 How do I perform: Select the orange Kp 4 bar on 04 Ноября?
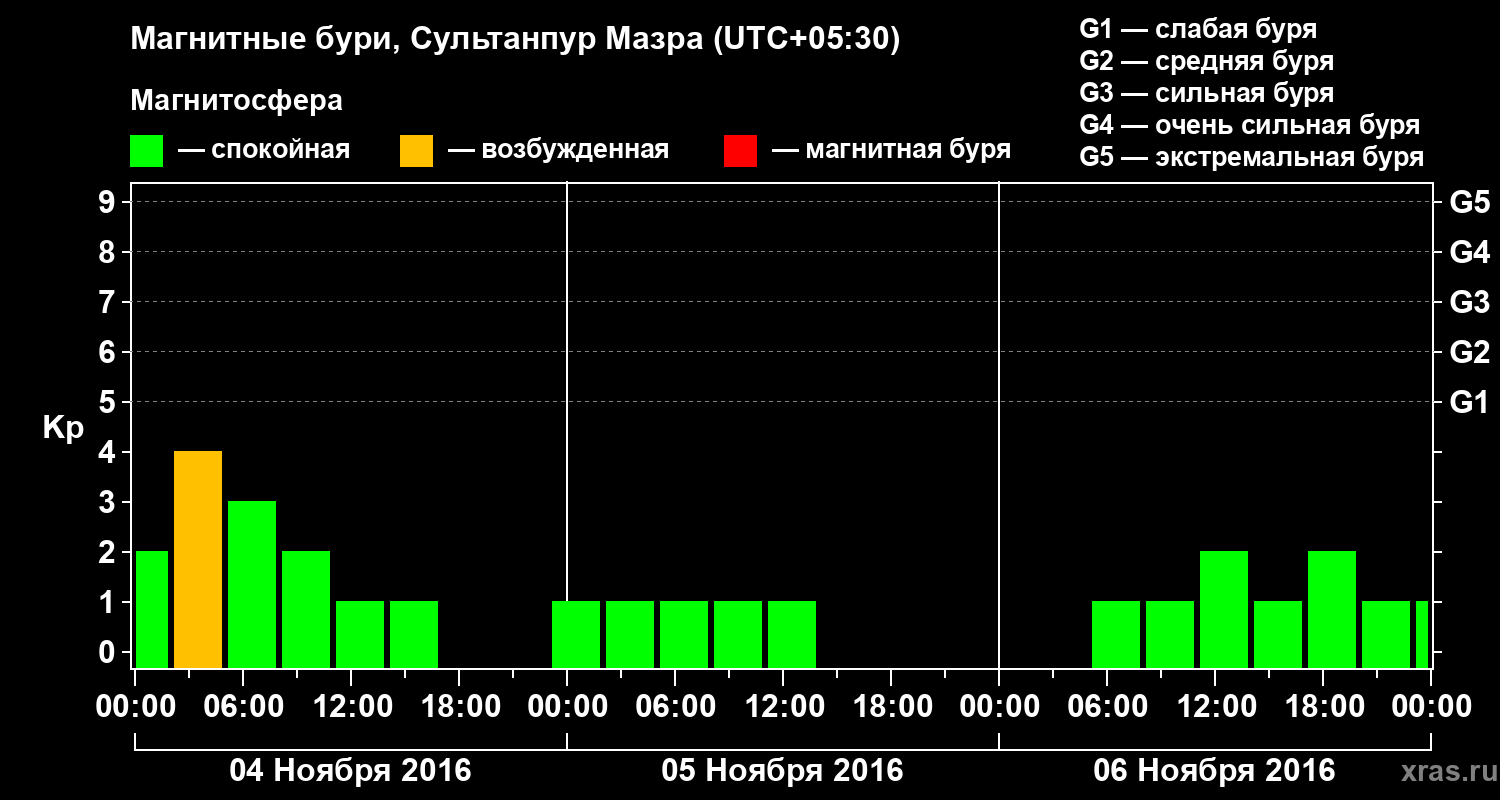click(x=198, y=560)
